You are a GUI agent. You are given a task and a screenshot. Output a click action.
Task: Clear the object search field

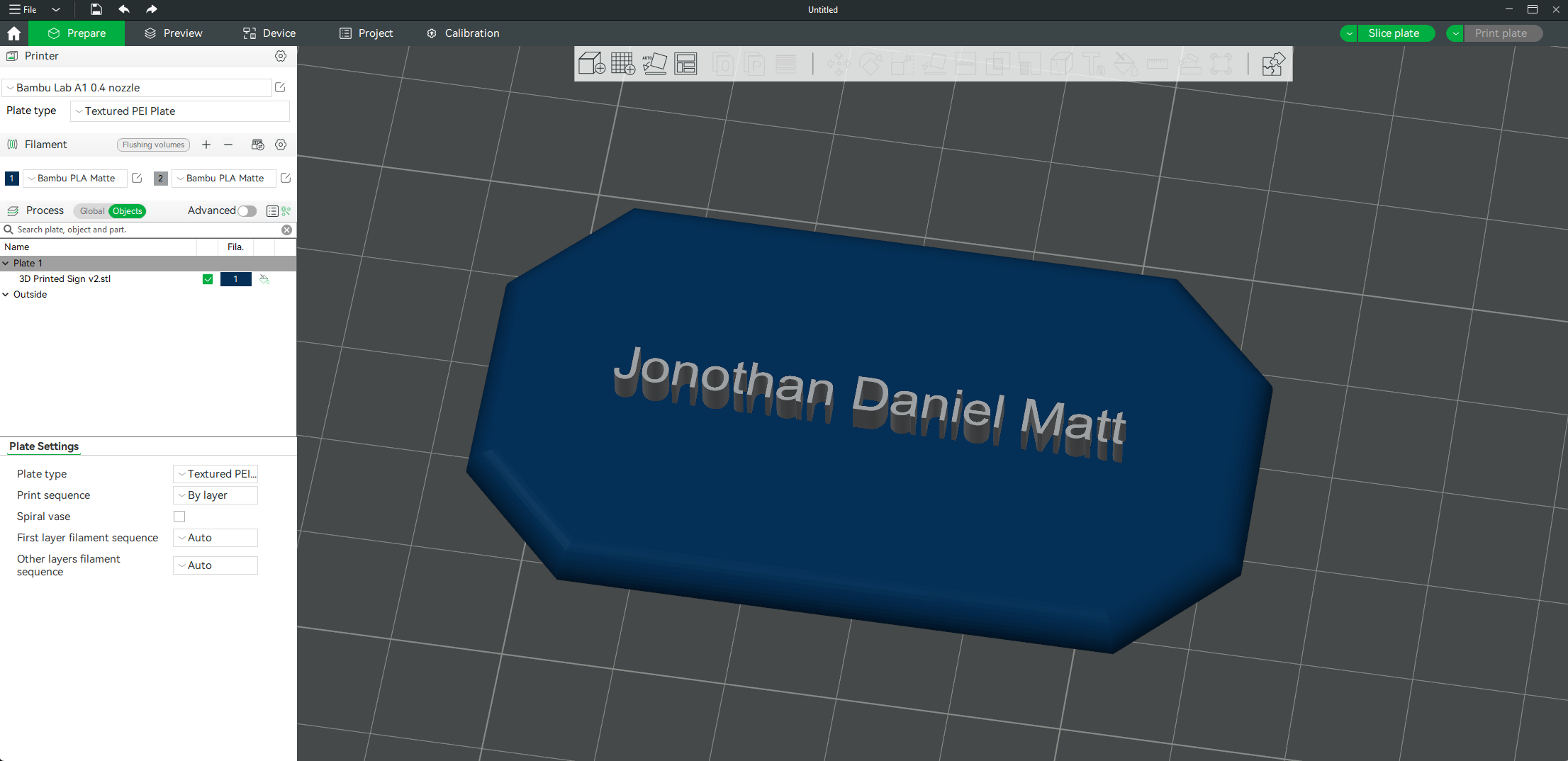(x=286, y=230)
